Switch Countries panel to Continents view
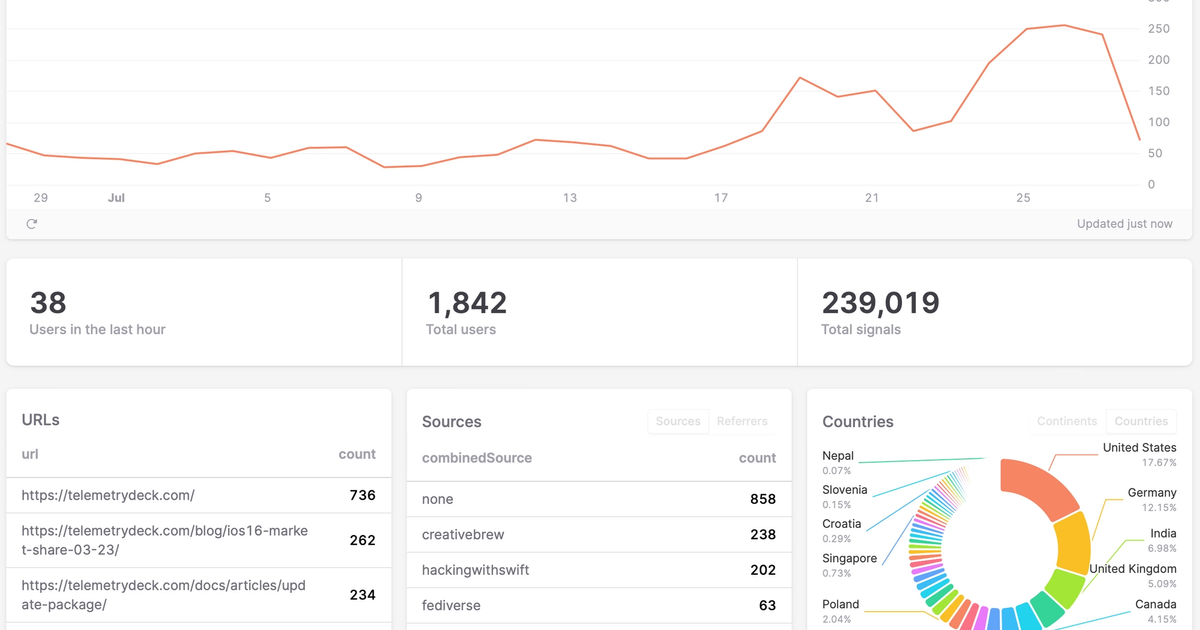Viewport: 1200px width, 630px height. [x=1066, y=421]
